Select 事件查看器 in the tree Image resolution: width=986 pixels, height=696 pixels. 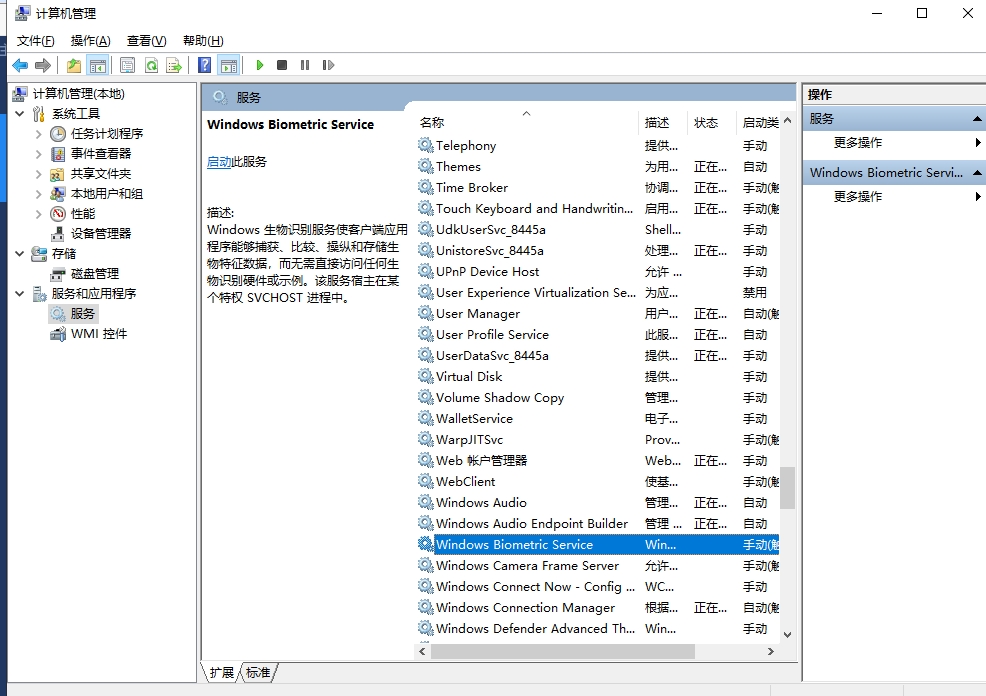[x=101, y=154]
